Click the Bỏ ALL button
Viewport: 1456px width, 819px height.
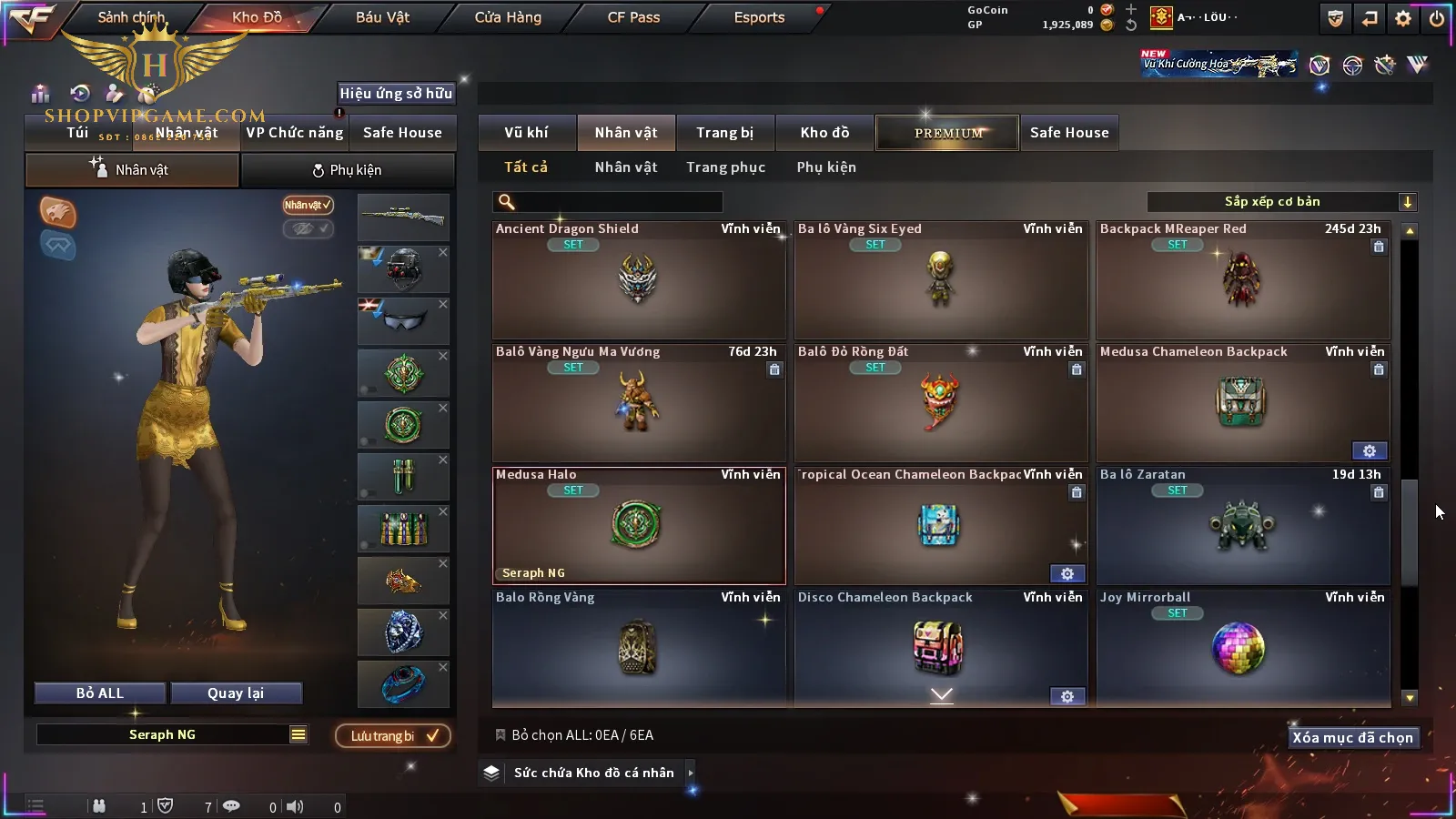[x=100, y=693]
